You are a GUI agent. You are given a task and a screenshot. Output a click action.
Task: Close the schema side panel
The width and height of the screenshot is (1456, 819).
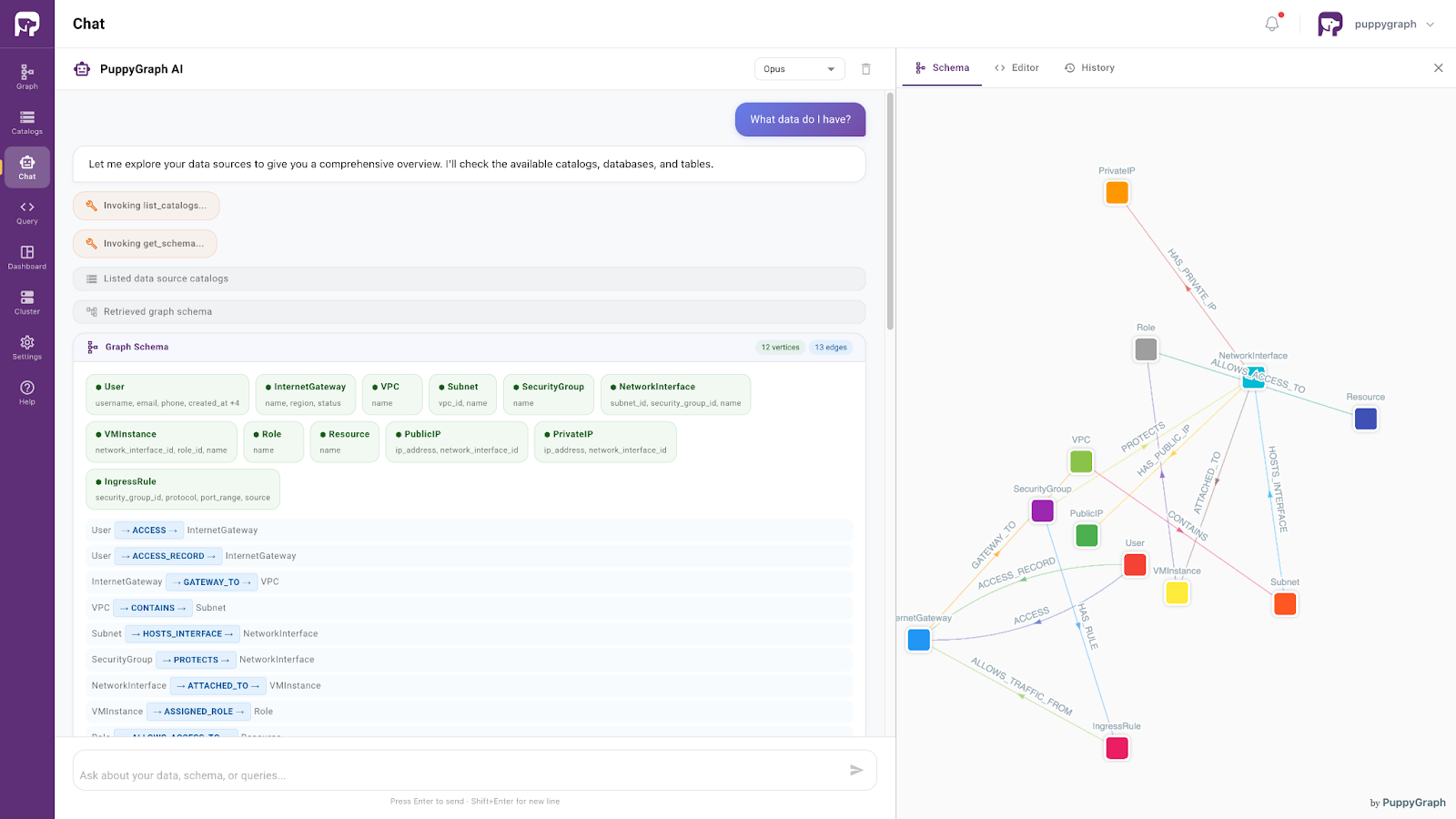1439,68
